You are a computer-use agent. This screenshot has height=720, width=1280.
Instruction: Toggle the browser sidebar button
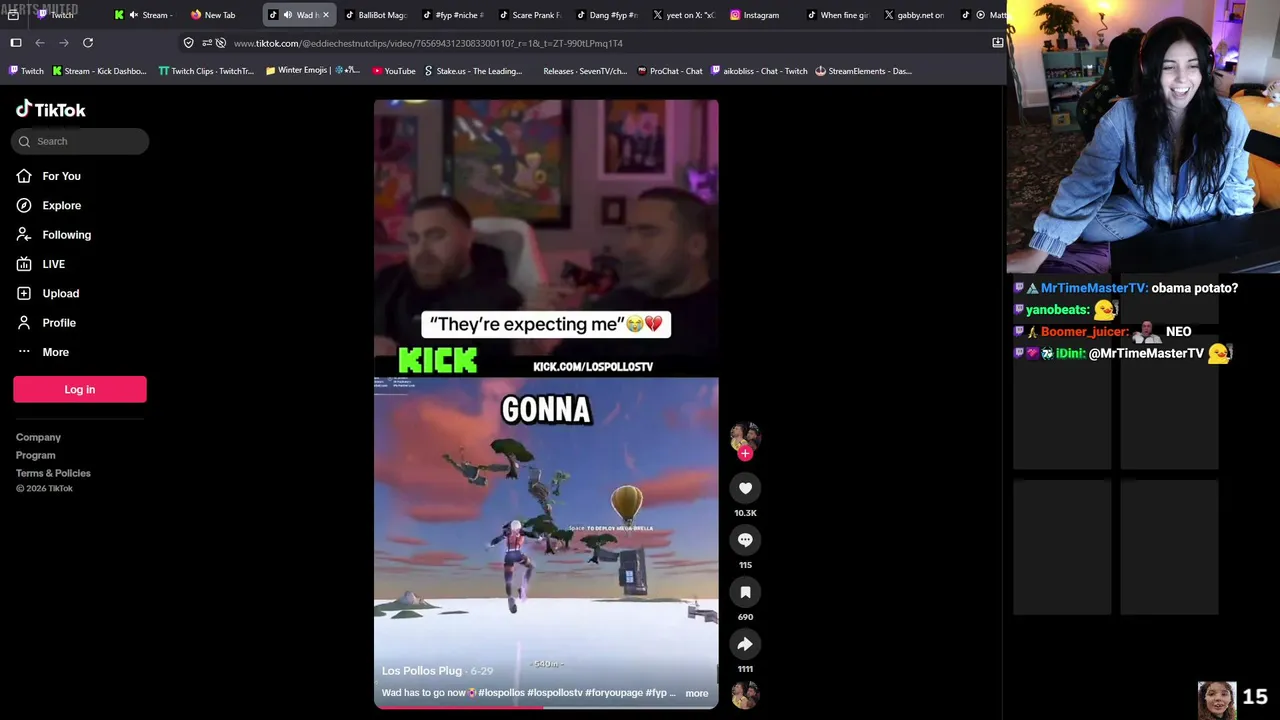tap(16, 43)
